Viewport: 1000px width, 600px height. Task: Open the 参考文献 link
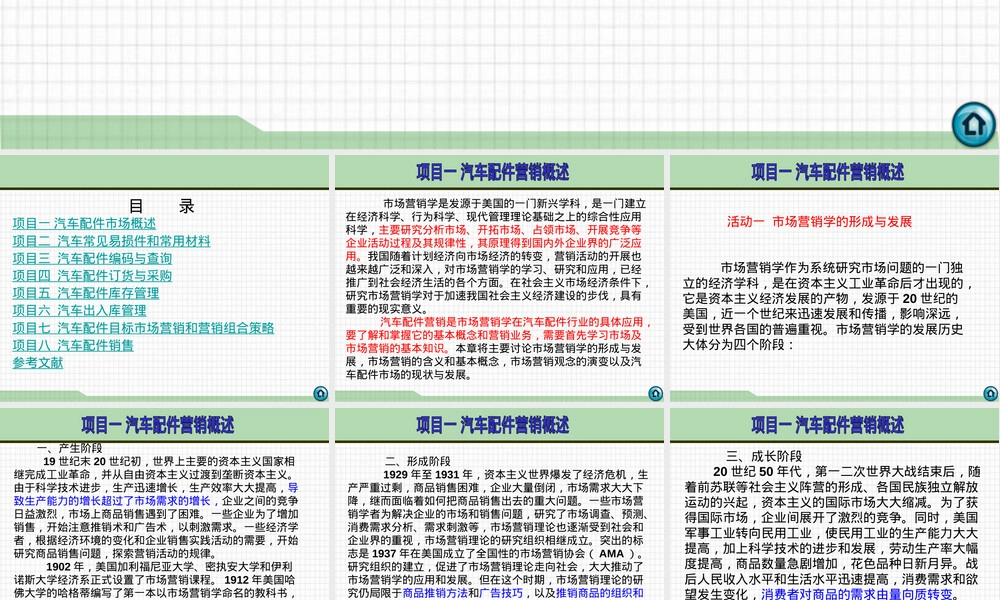point(38,363)
